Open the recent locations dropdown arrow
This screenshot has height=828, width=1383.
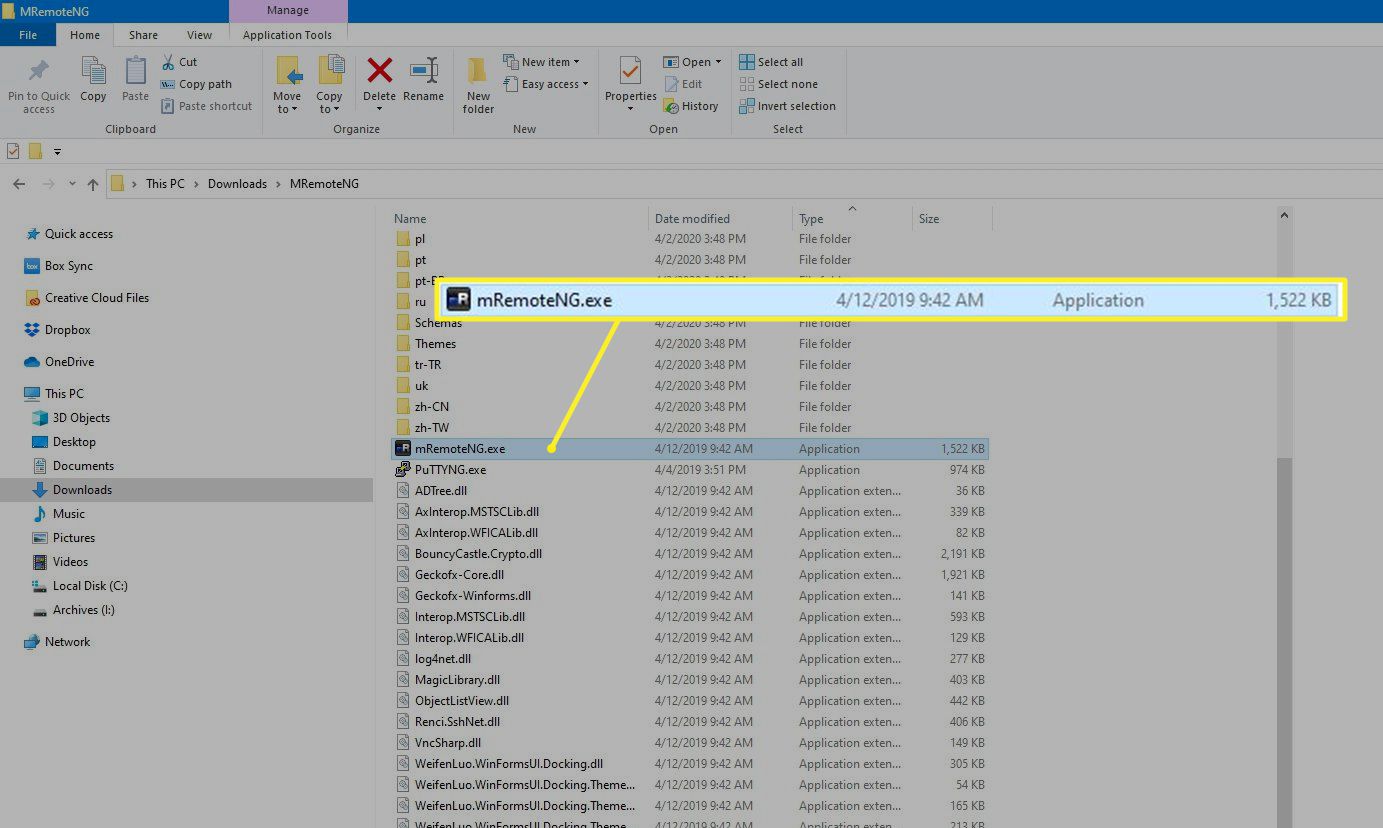coord(72,184)
